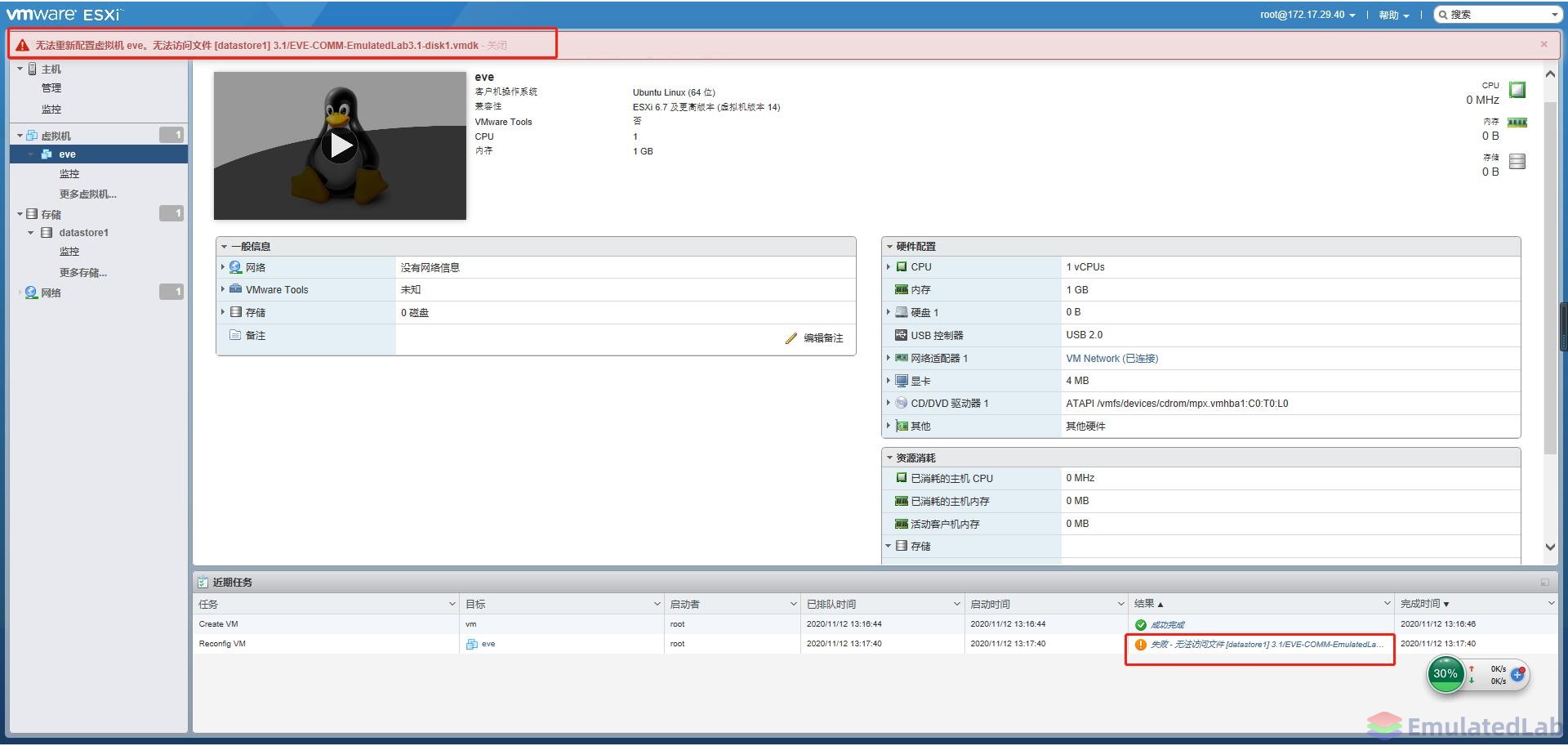
Task: Power on the VM using the play button
Action: click(339, 145)
